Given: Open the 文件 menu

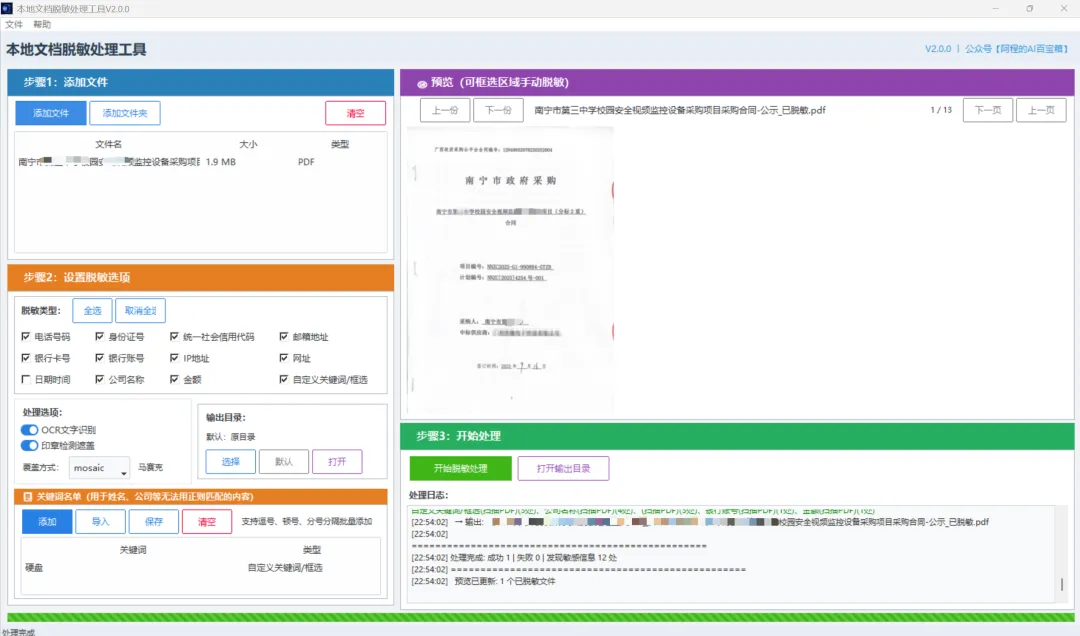Looking at the screenshot, I should pos(14,24).
